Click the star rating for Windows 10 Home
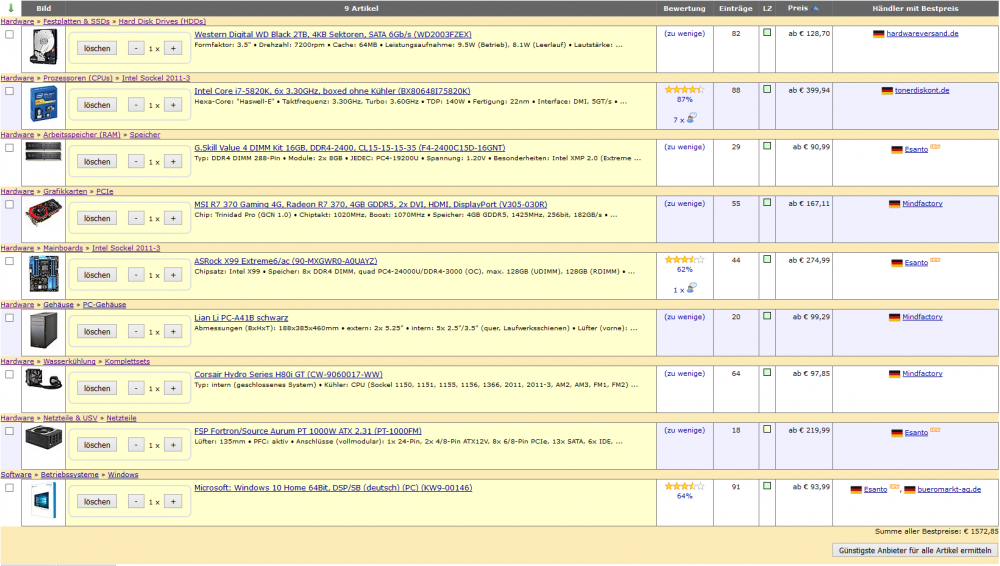 684,487
